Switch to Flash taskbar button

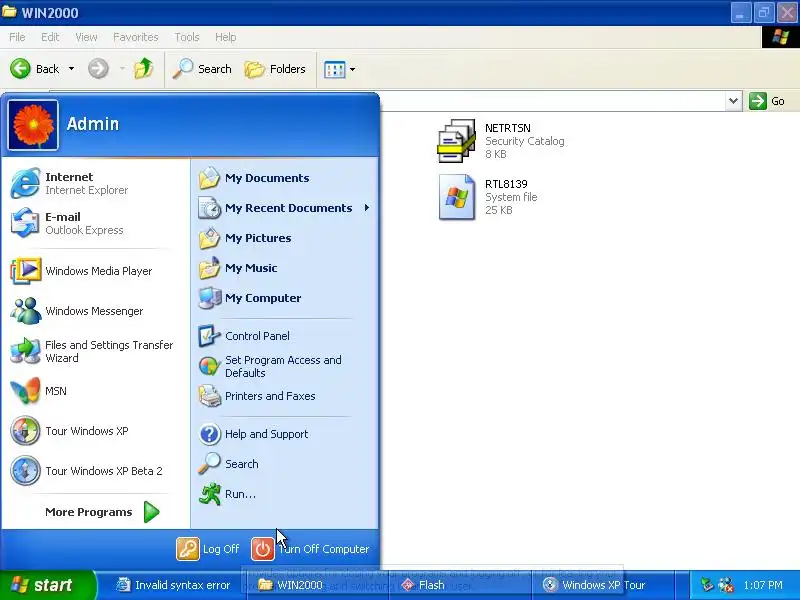pyautogui.click(x=458, y=585)
